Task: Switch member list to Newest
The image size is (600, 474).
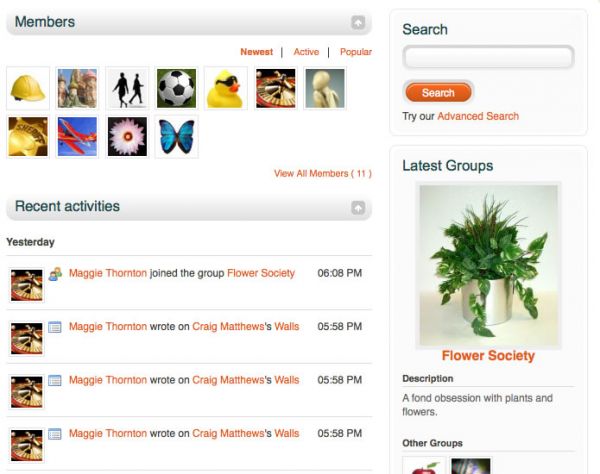Action: coord(256,52)
